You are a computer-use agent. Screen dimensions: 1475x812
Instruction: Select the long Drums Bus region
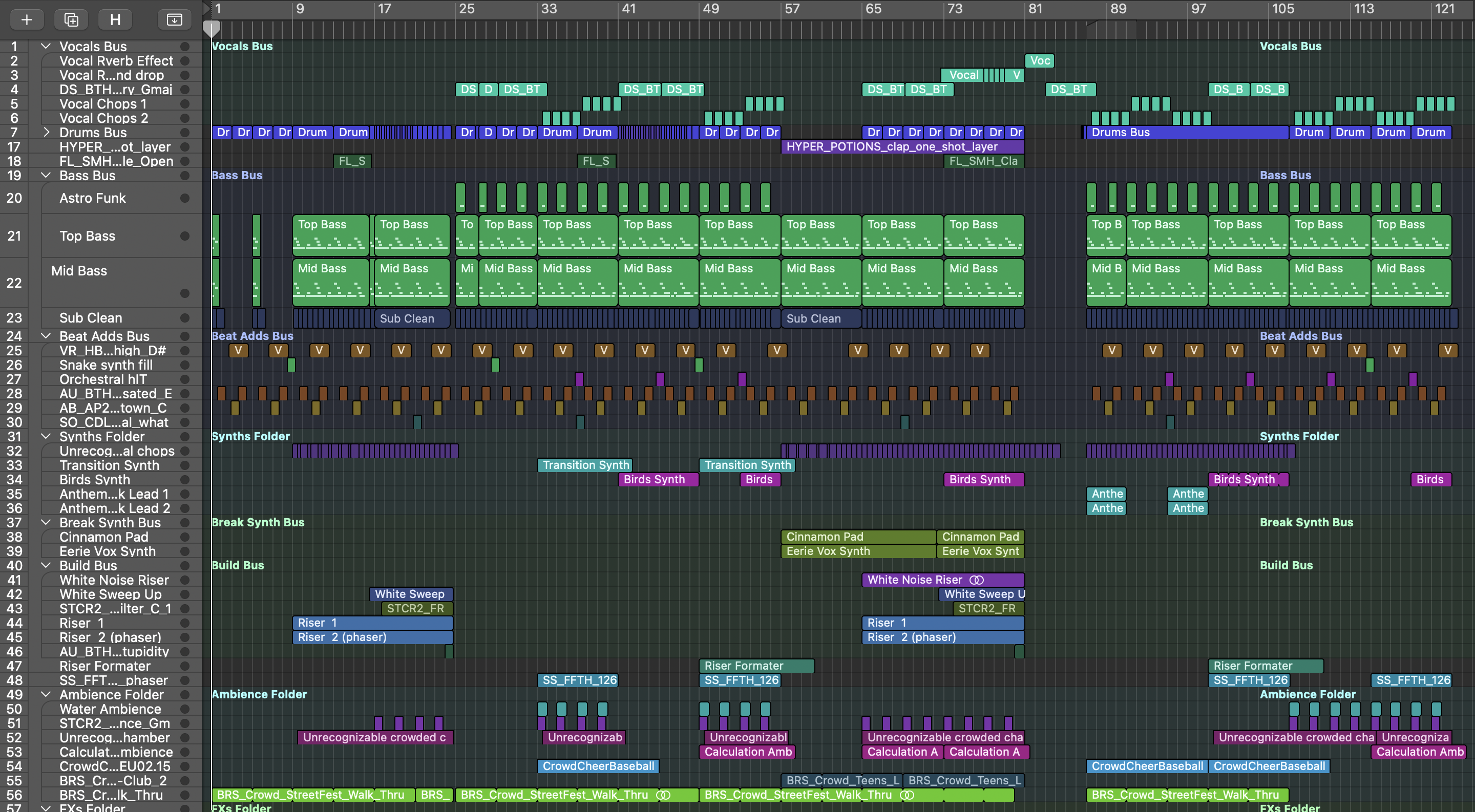pos(1187,132)
